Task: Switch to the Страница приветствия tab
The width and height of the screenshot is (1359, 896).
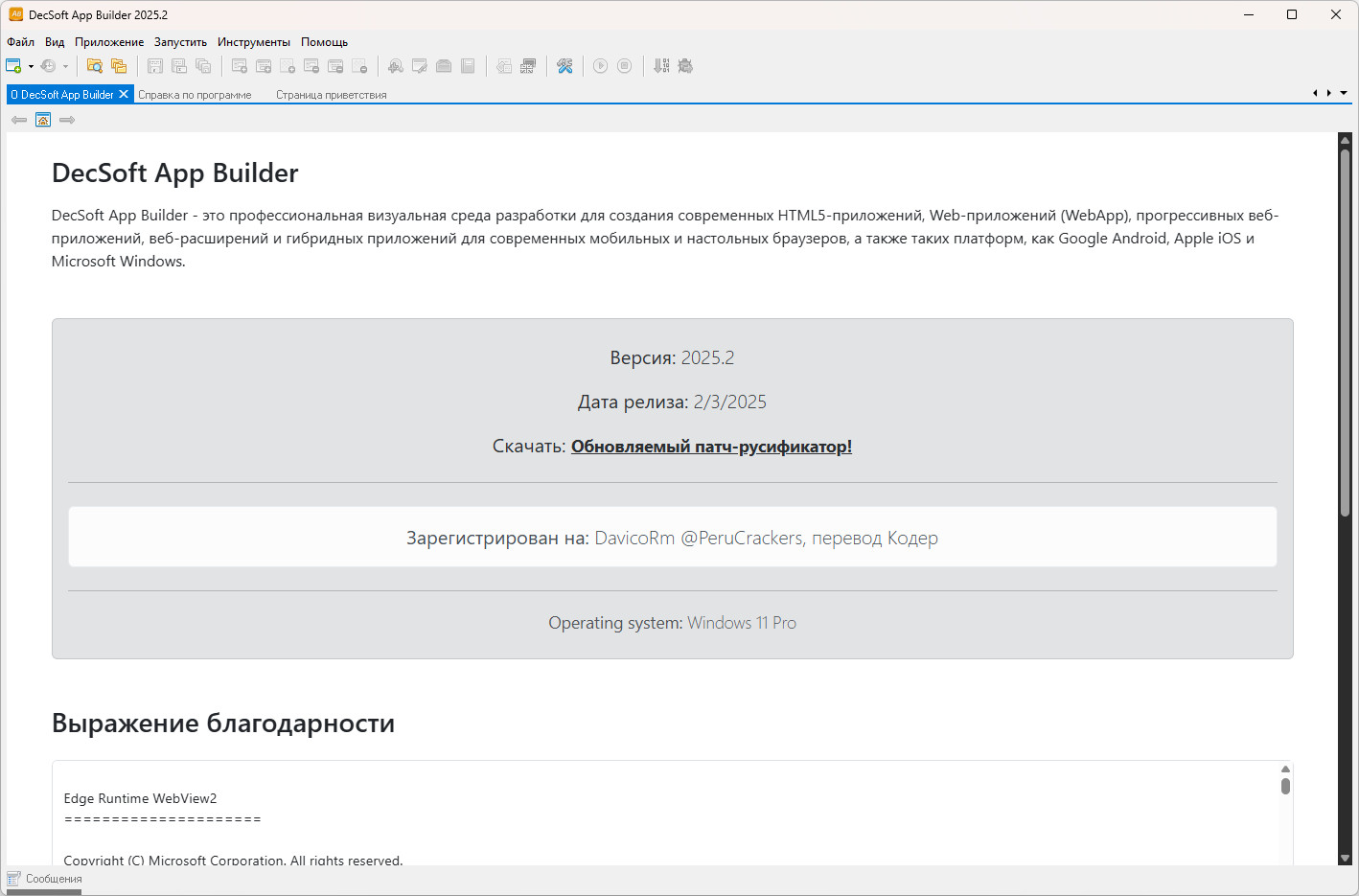Action: coord(331,95)
